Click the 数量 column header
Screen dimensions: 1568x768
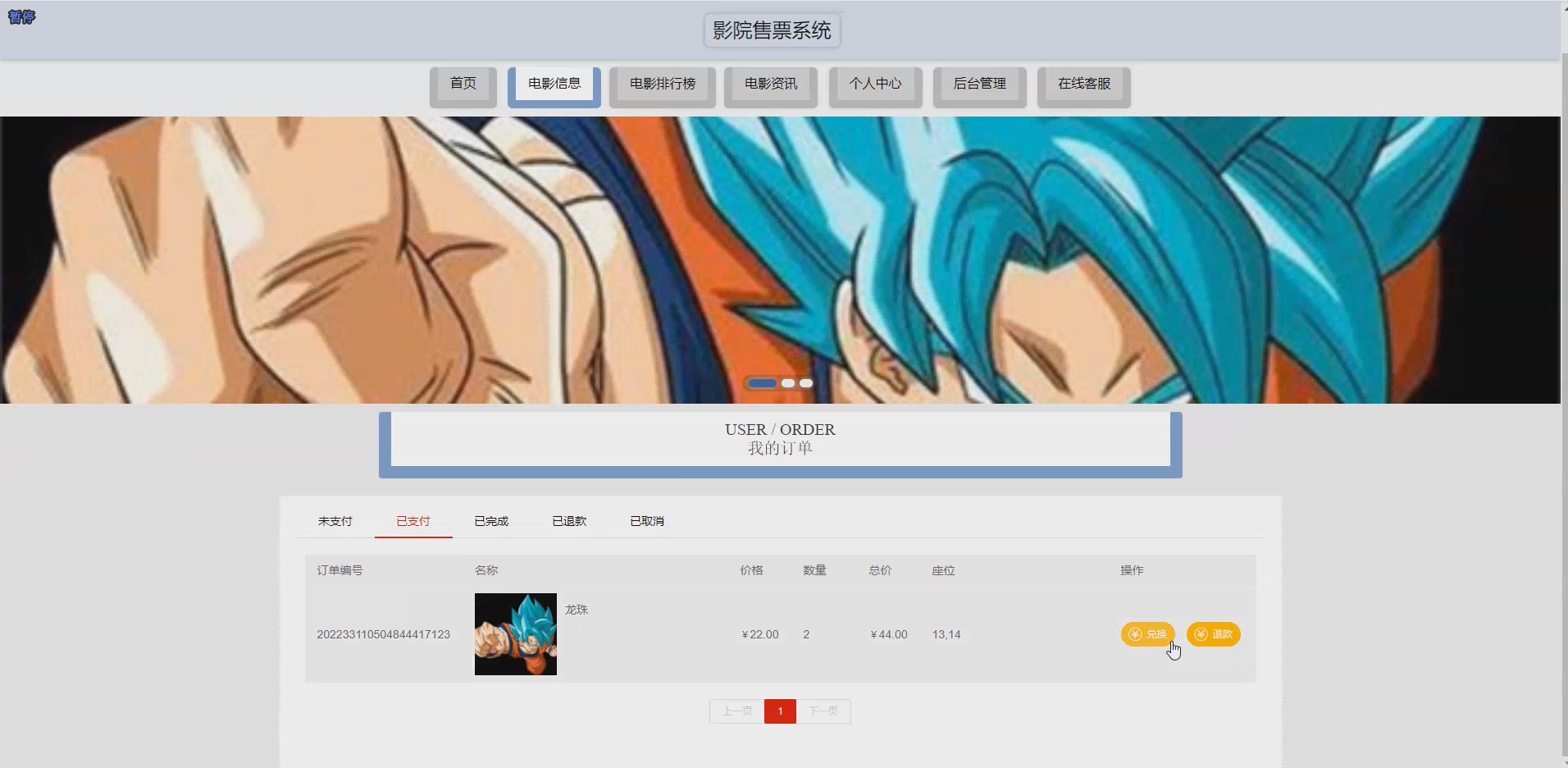point(814,570)
